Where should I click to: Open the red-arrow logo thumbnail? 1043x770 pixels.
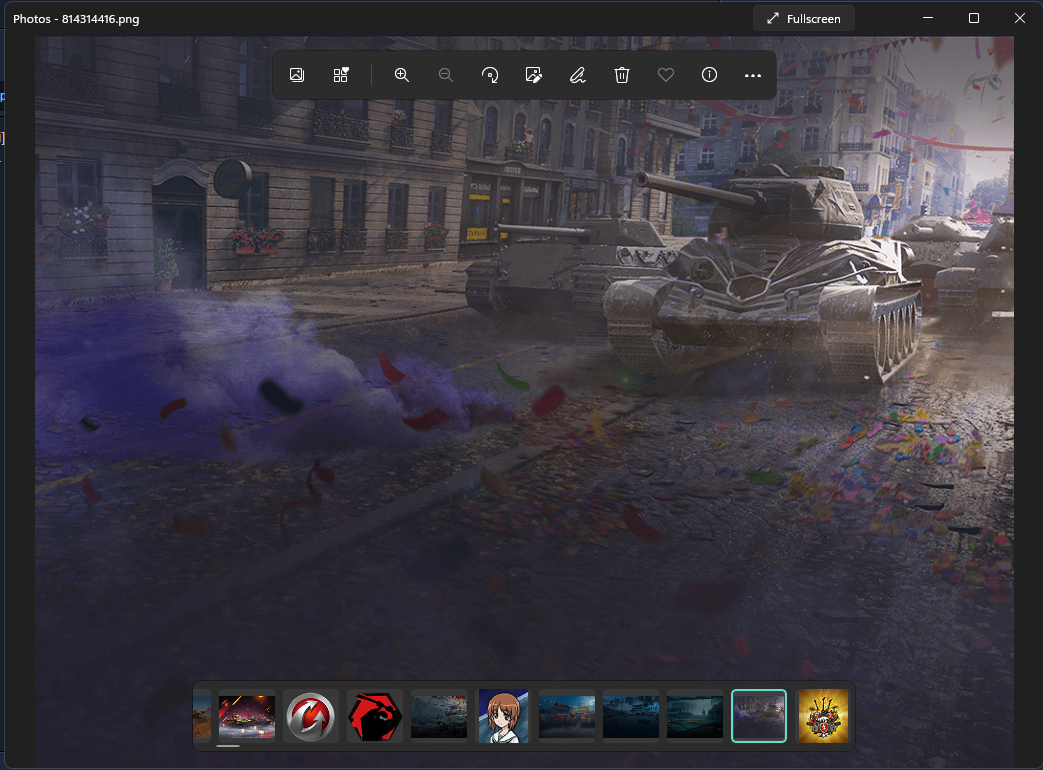click(x=311, y=716)
